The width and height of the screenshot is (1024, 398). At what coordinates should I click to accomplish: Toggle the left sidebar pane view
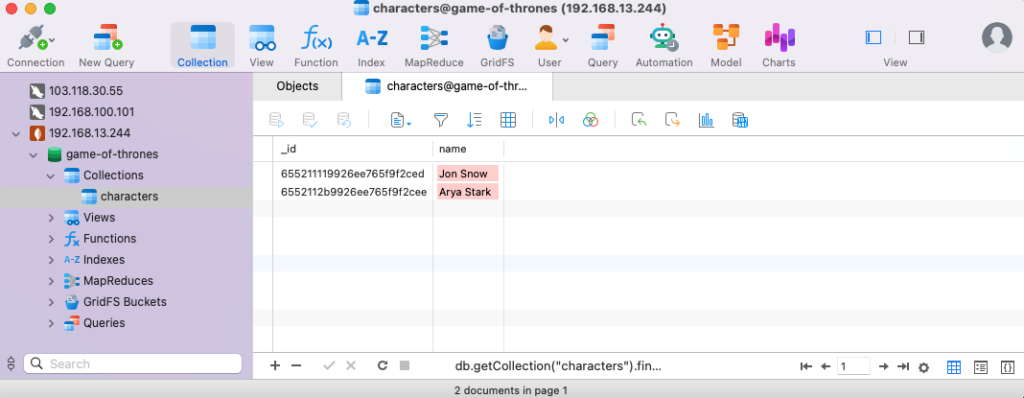click(873, 37)
